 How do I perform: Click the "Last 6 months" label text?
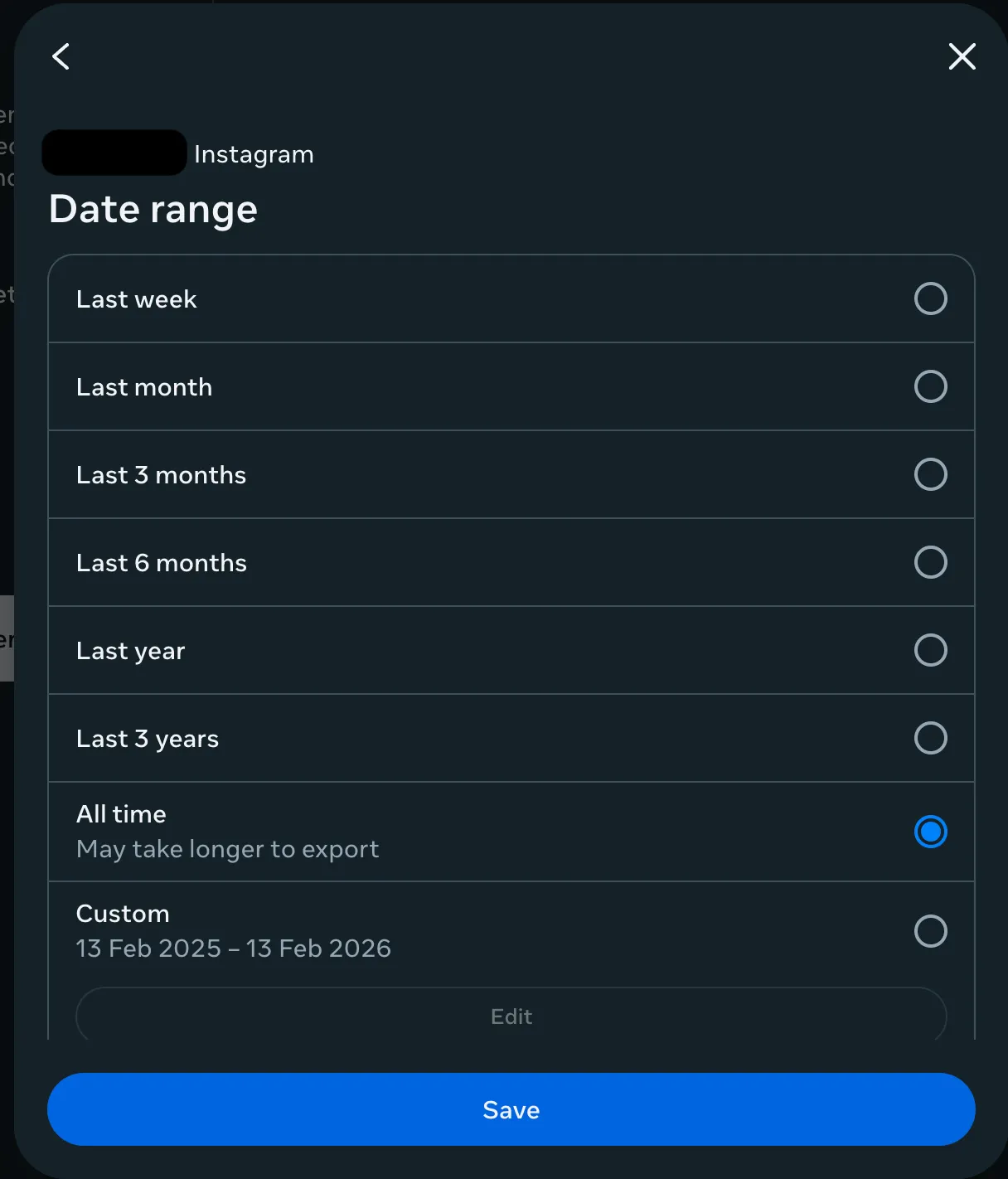point(162,563)
